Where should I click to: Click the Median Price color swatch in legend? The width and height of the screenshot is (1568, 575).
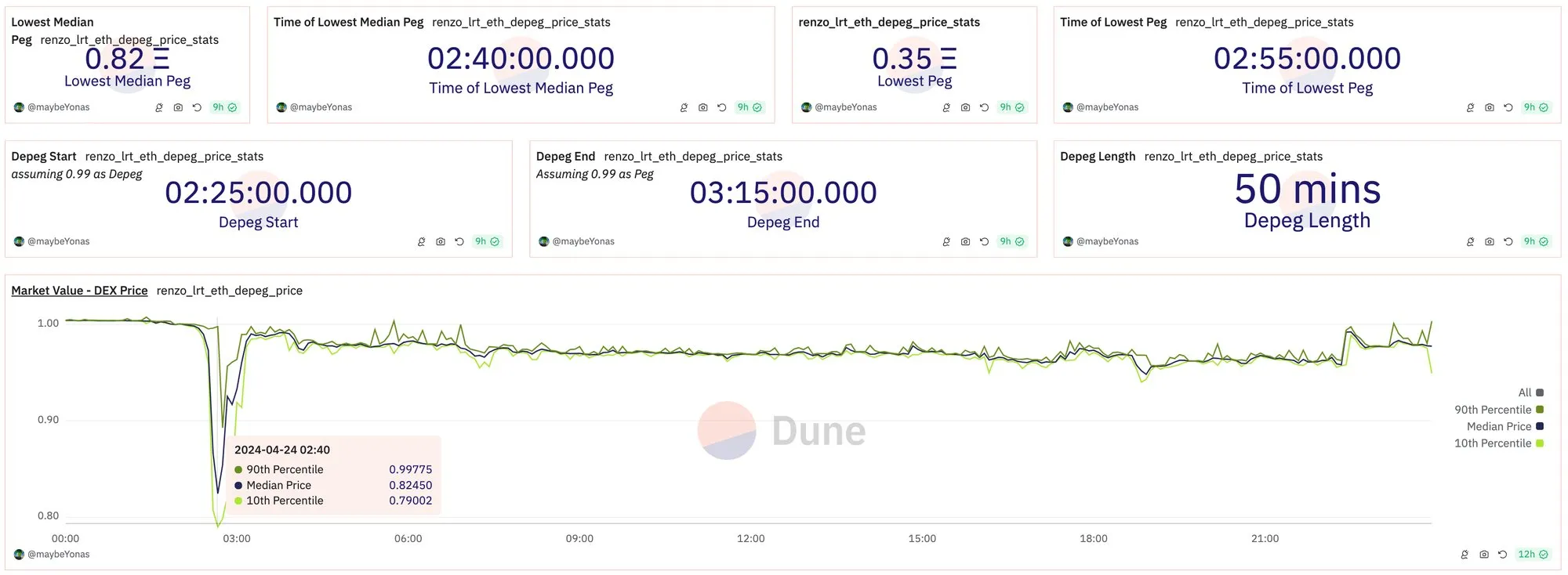coord(1540,426)
